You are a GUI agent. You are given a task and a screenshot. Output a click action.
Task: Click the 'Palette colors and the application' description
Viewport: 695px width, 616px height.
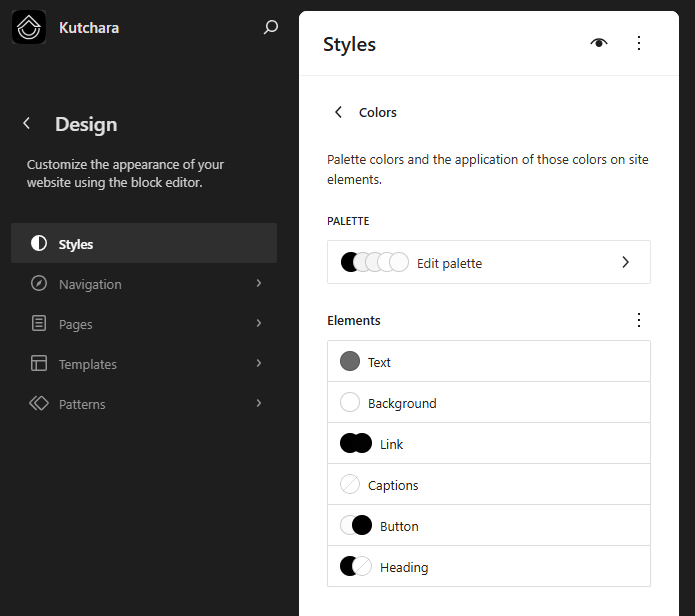tap(488, 169)
